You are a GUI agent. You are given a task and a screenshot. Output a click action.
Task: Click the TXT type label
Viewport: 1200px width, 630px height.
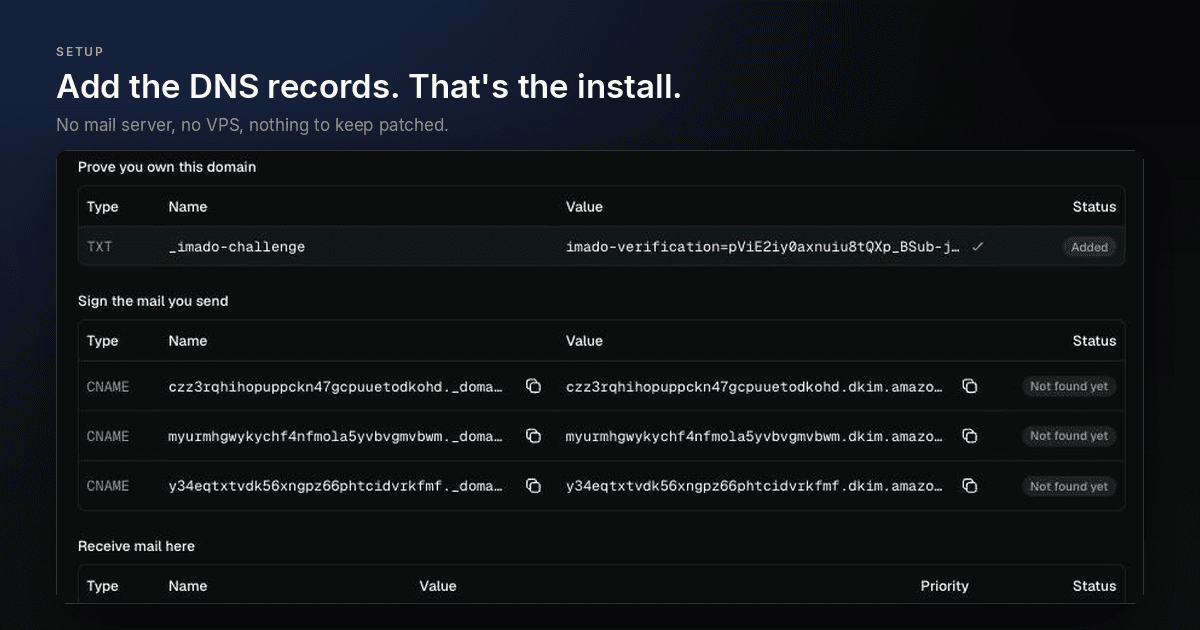coord(100,246)
